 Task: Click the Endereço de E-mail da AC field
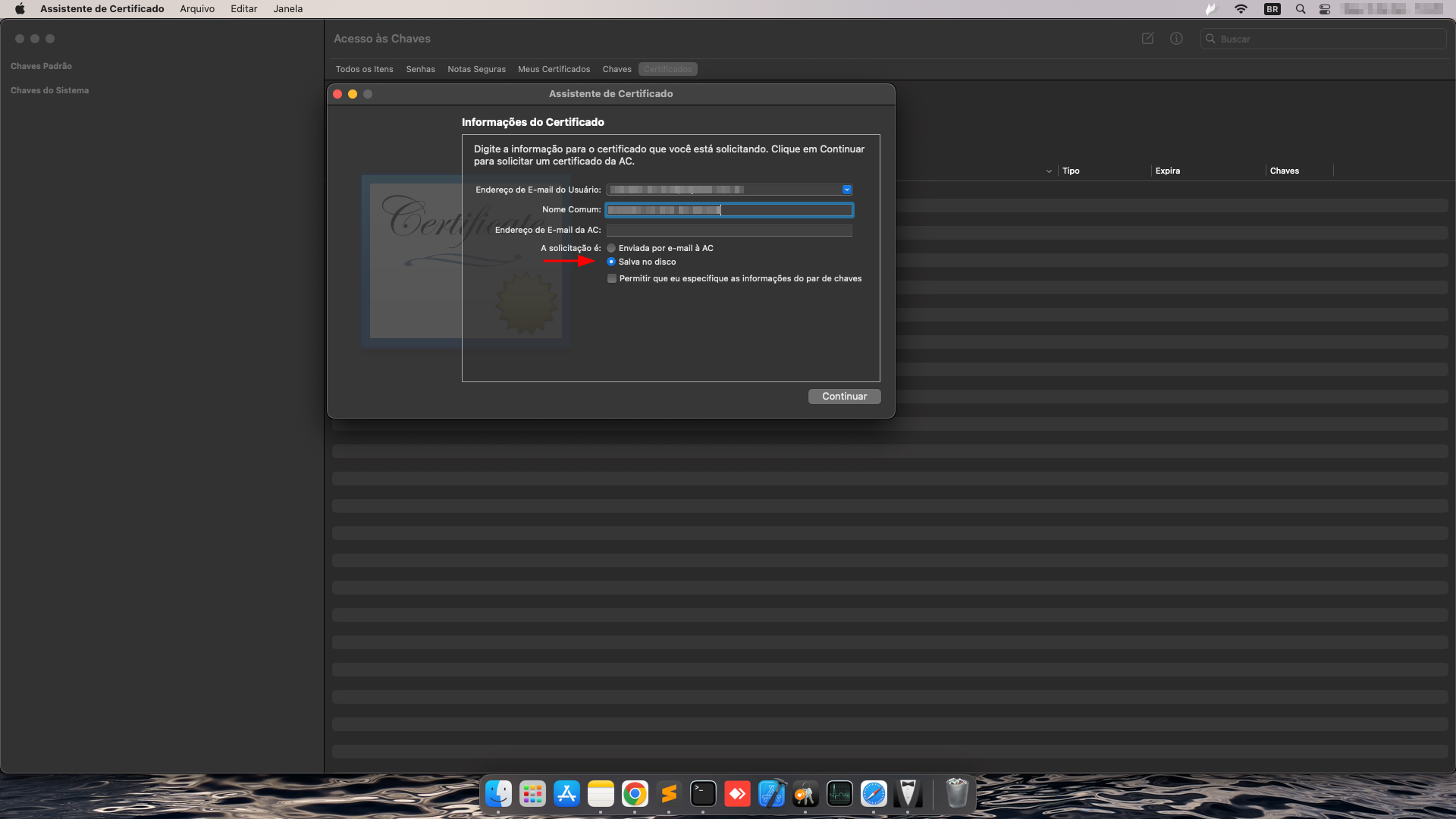click(x=730, y=231)
